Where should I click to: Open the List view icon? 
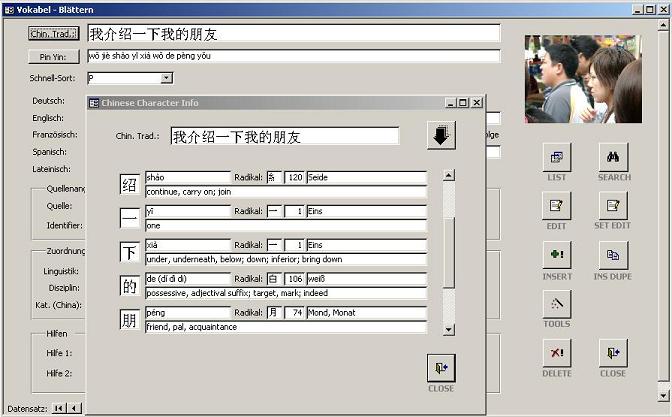click(x=556, y=157)
